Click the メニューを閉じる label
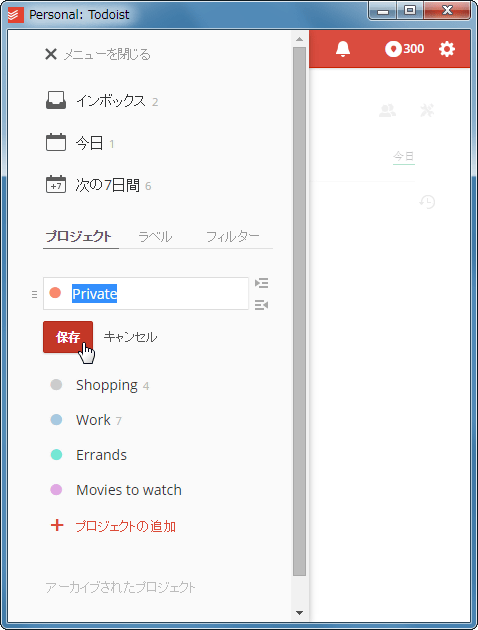This screenshot has height=630, width=478. 107,54
